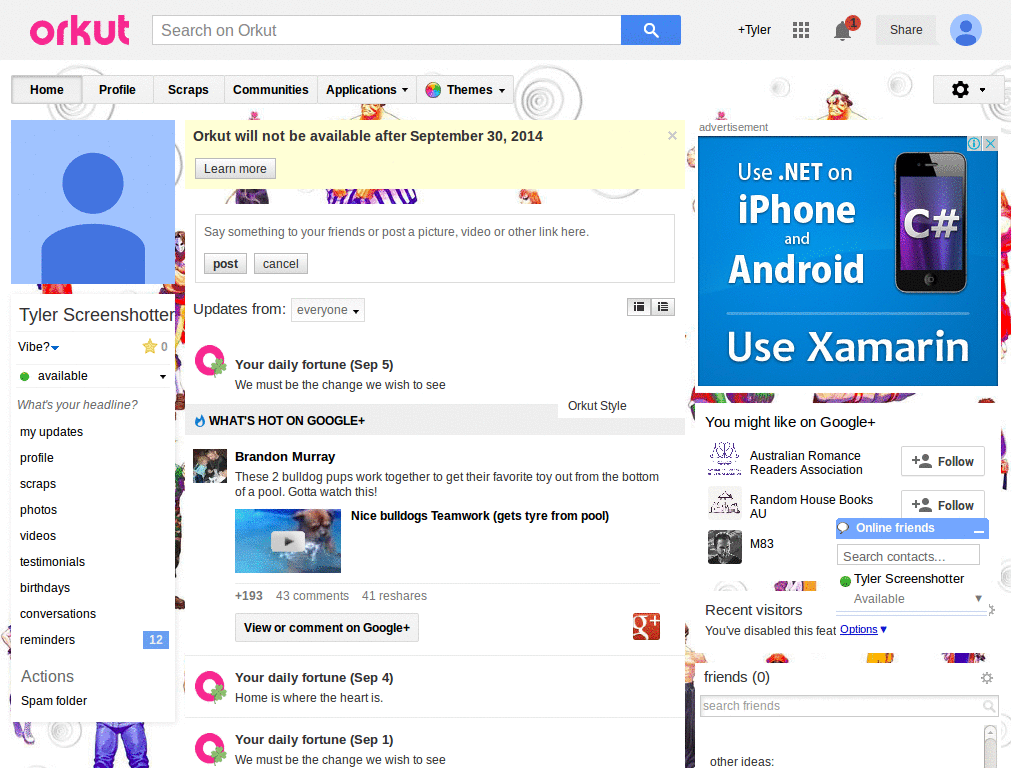Click the daily fortune Sep 4 icon
This screenshot has width=1024, height=768.
(210, 686)
